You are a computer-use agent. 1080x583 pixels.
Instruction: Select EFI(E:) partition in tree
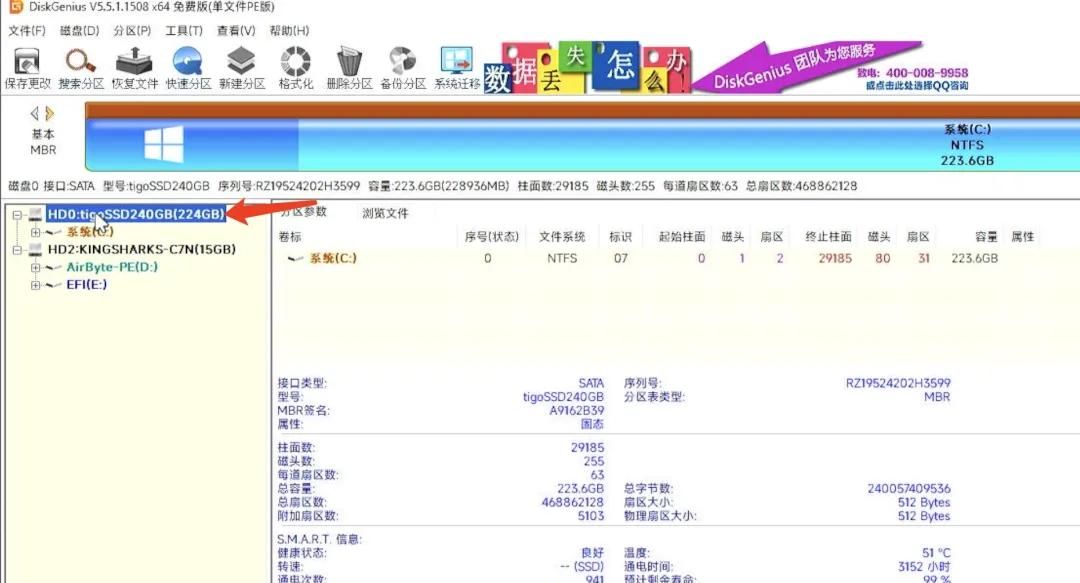87,285
